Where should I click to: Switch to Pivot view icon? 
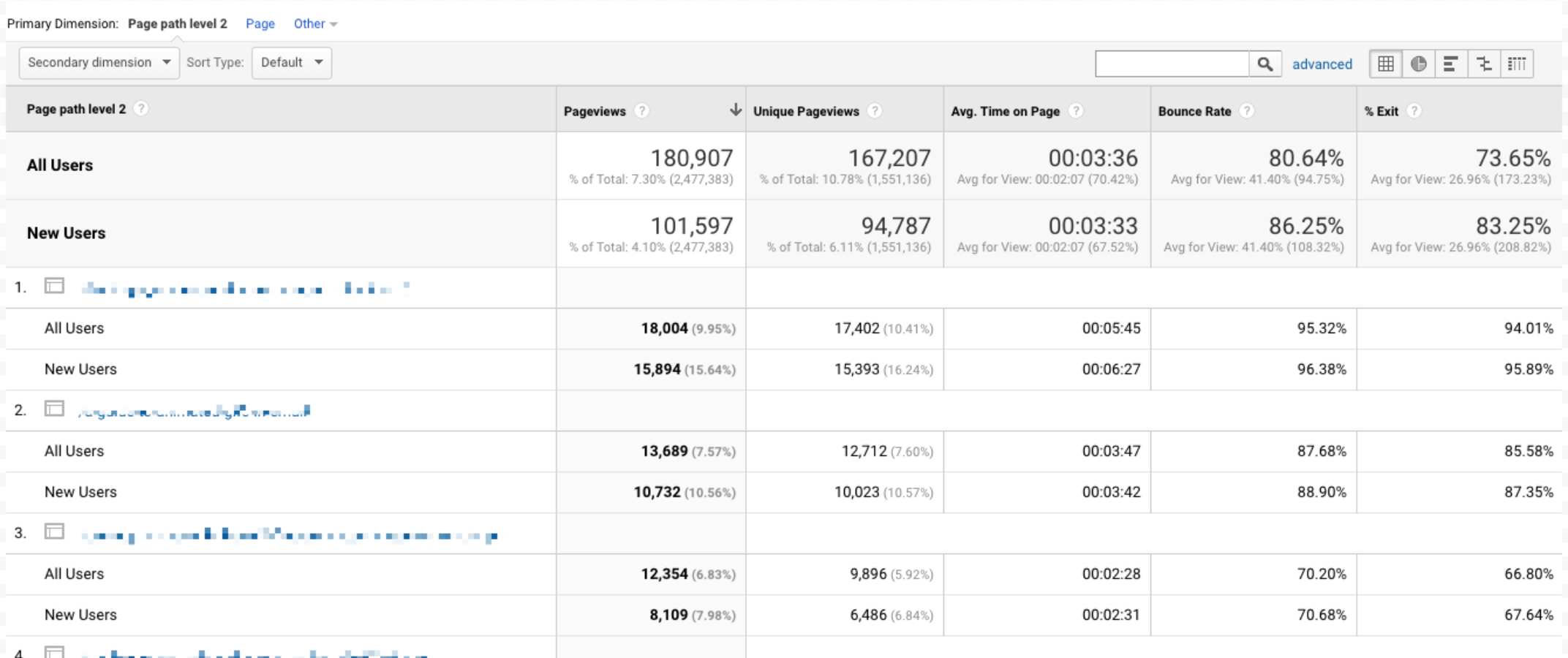[1517, 64]
